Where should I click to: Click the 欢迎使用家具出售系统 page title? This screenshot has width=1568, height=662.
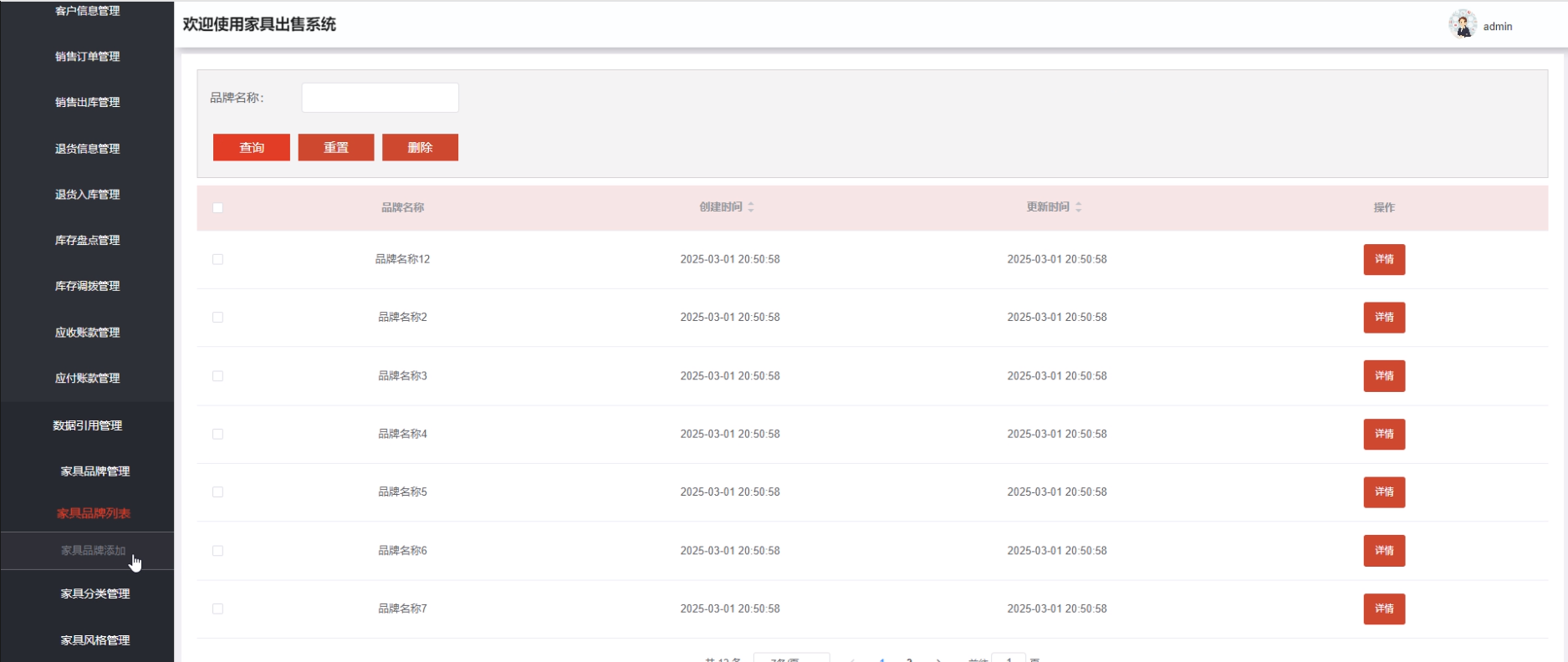(259, 24)
